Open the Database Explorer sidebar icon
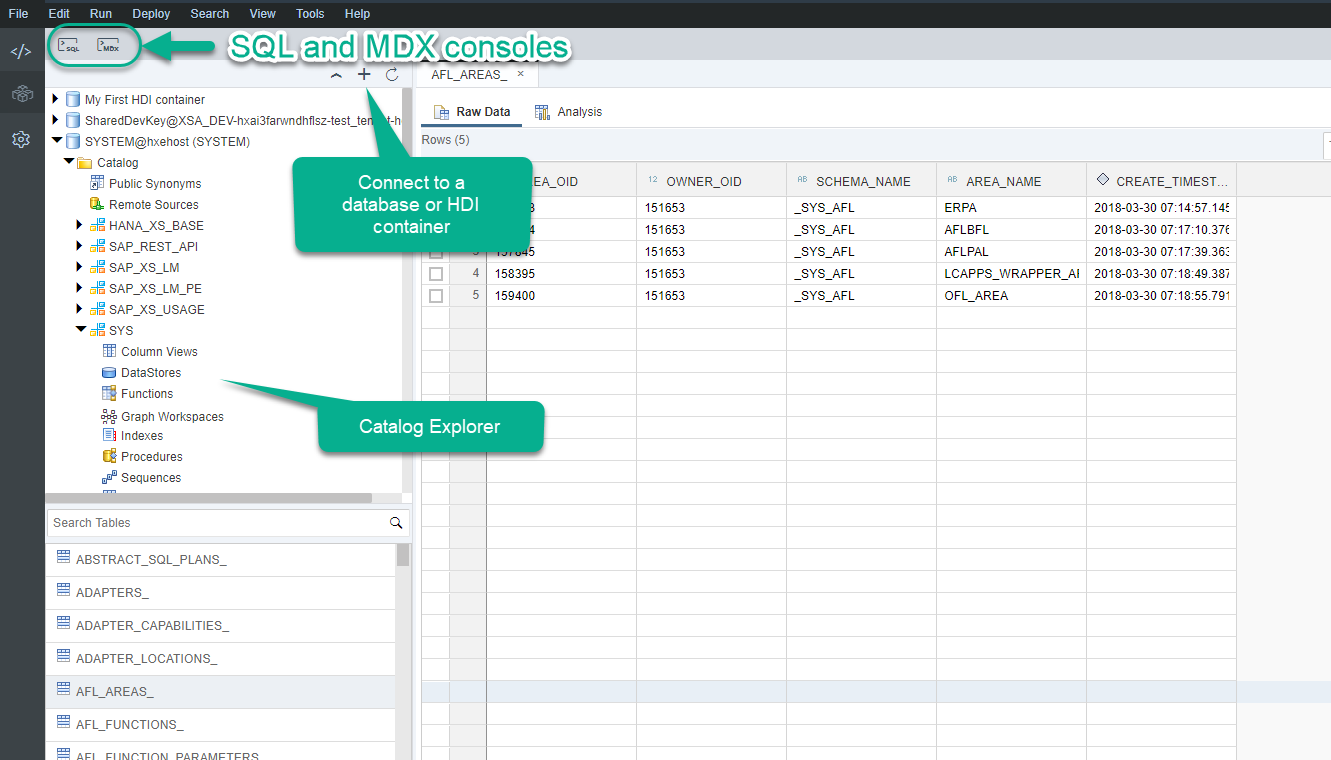This screenshot has height=760, width=1331. click(x=21, y=94)
